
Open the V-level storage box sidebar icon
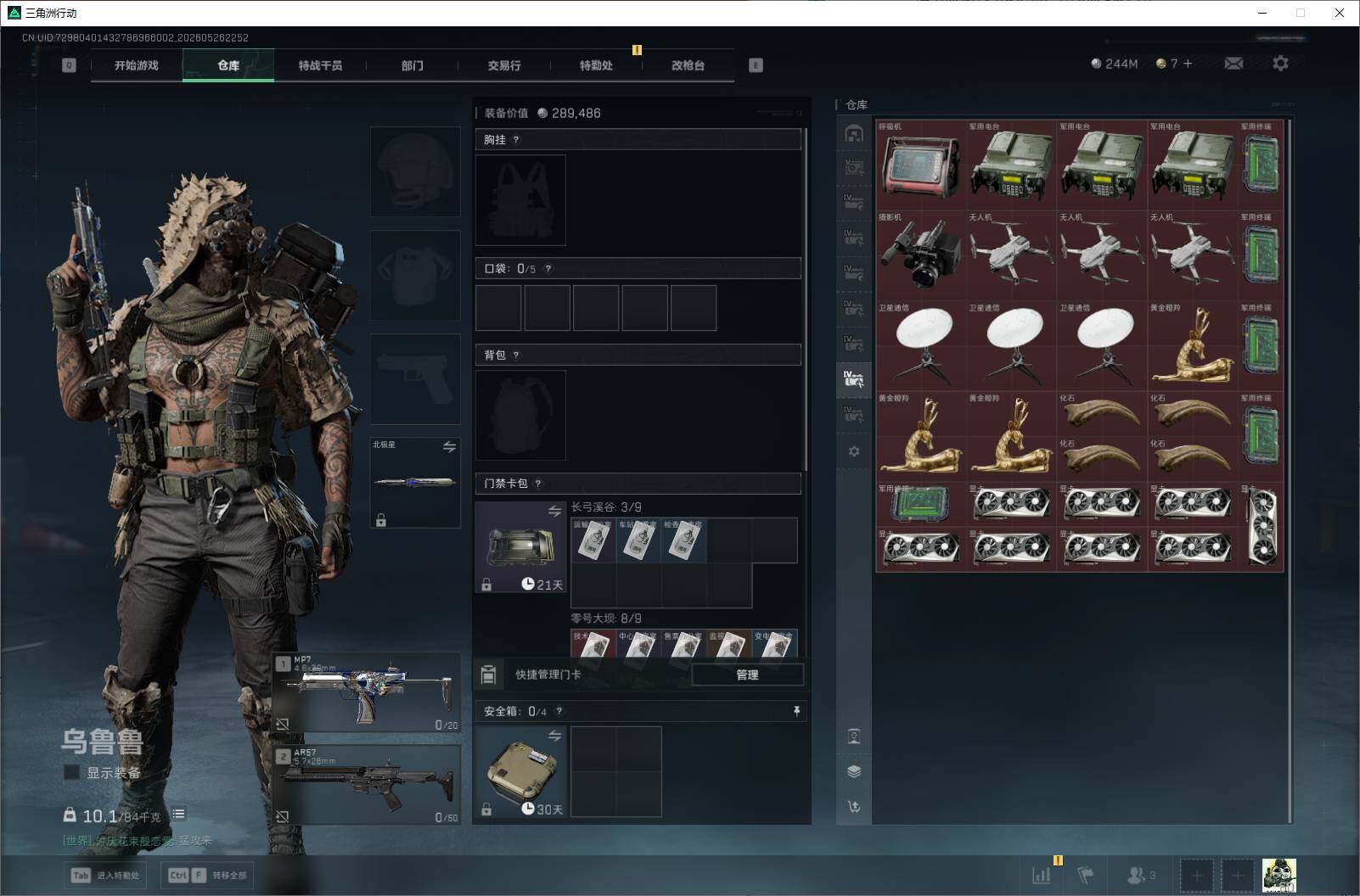[x=854, y=168]
